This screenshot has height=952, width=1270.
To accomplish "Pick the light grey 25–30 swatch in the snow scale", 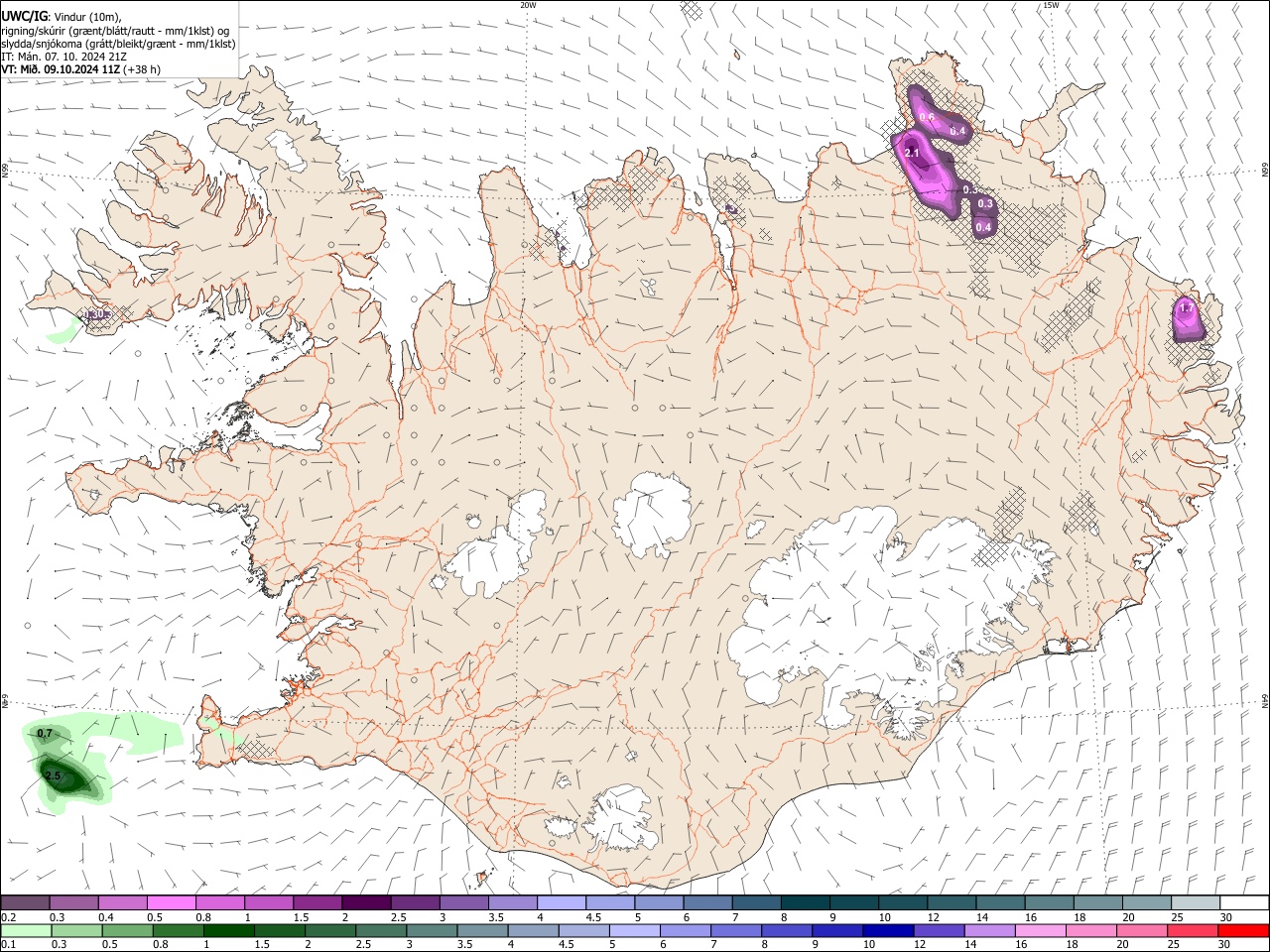I will coord(1196,903).
